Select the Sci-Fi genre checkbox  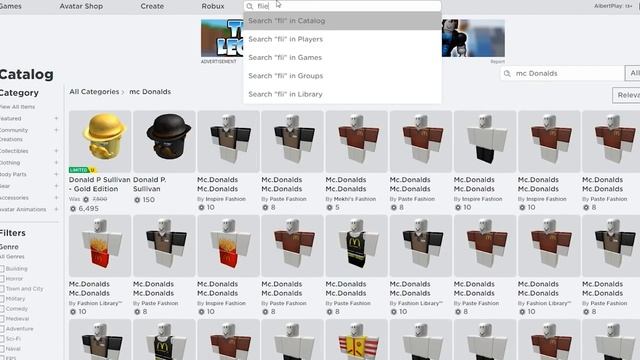(x=2, y=338)
